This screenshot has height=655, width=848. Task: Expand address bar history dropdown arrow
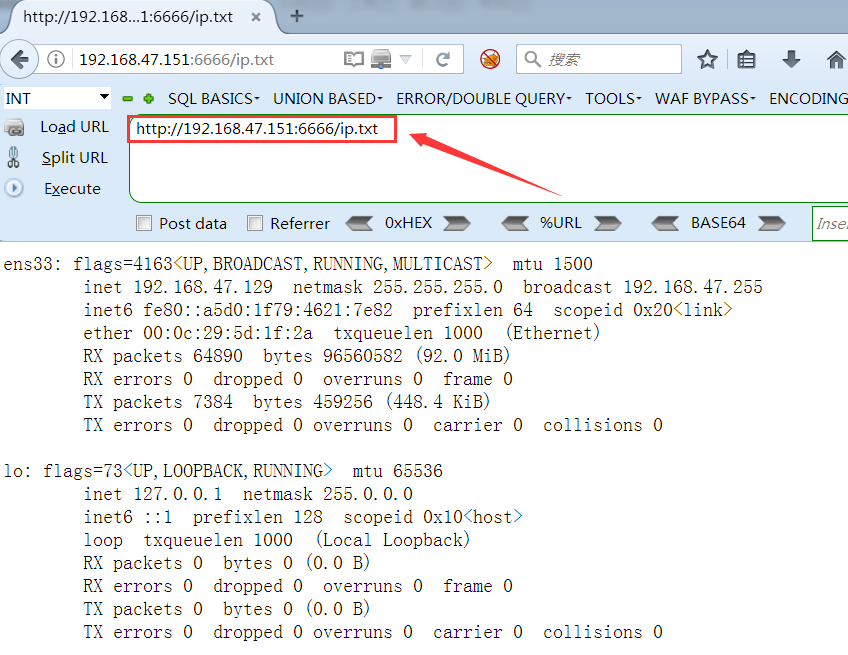405,59
